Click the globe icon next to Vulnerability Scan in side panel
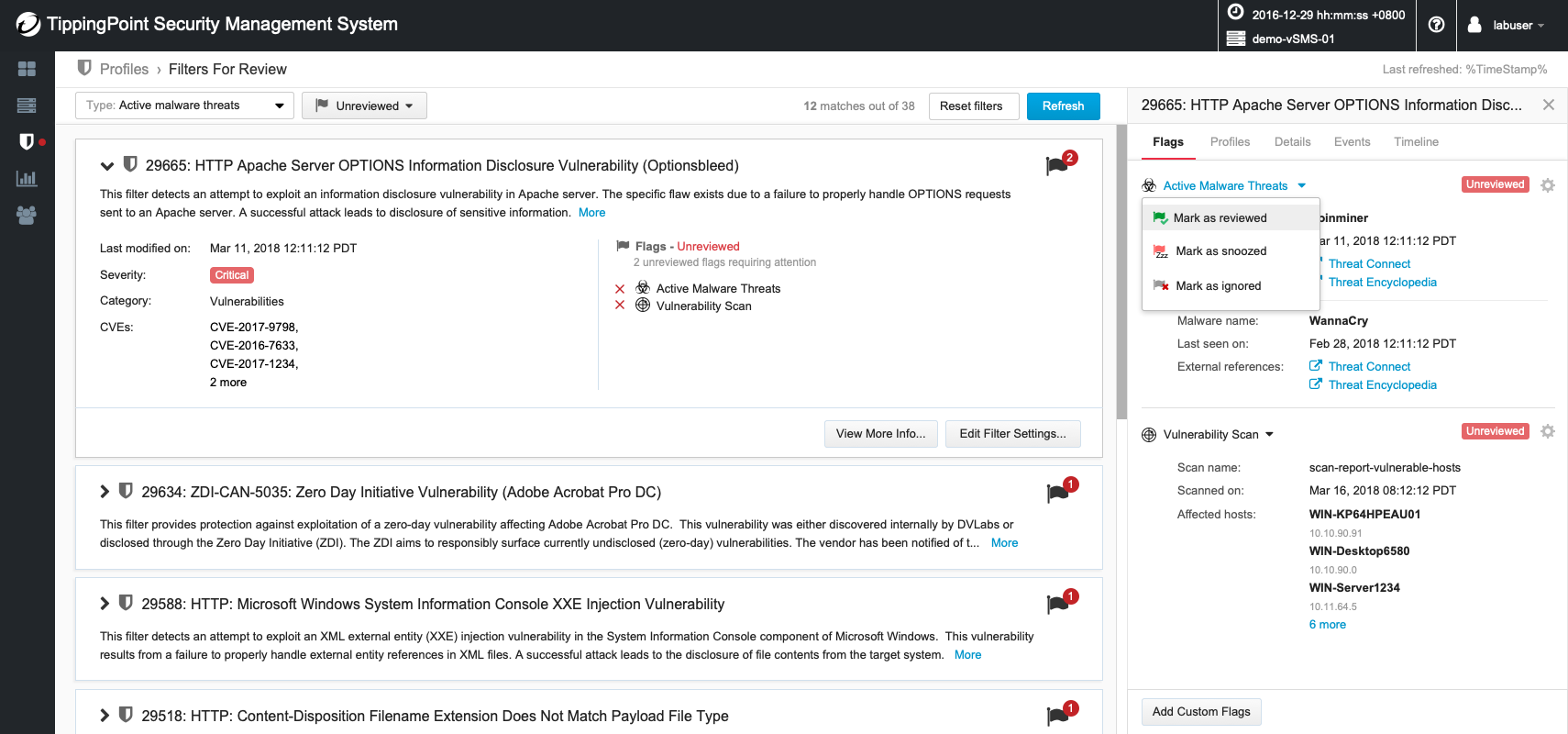 click(x=1149, y=435)
